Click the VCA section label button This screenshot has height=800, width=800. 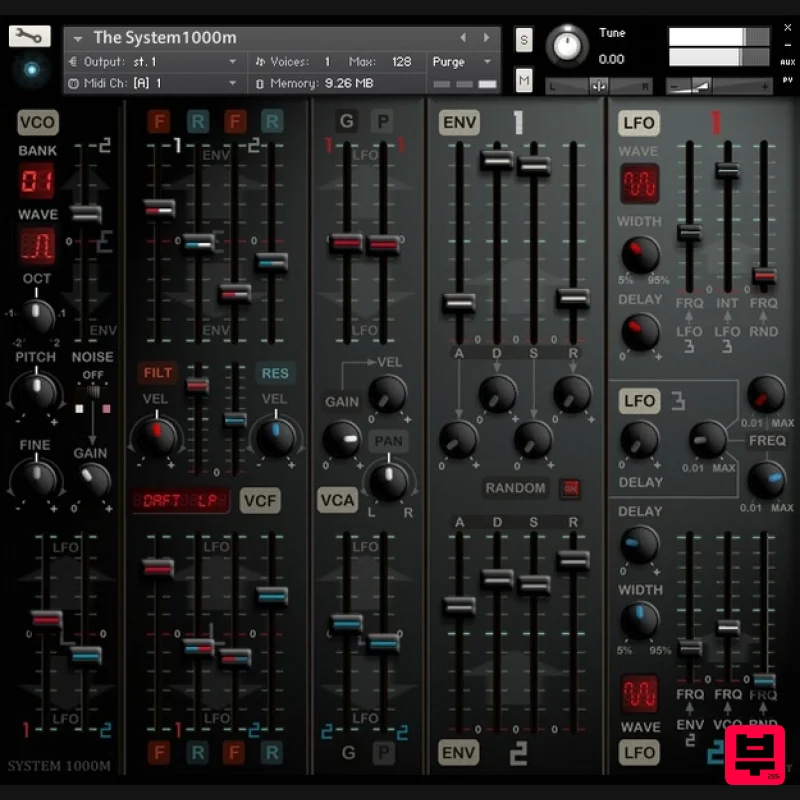[x=337, y=501]
